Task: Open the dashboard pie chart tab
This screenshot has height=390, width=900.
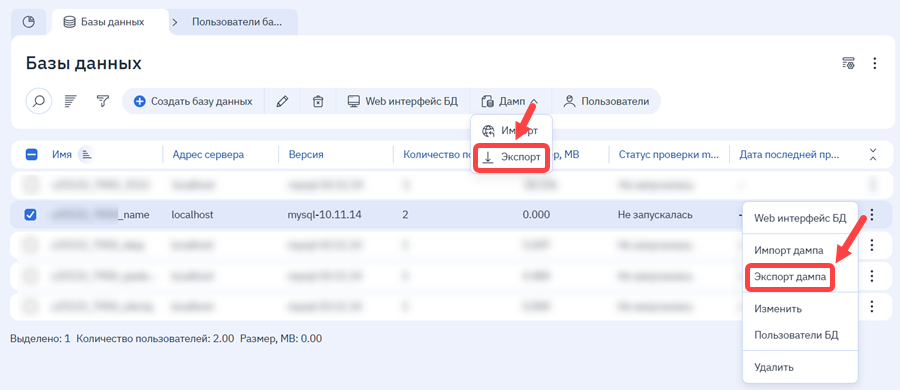Action: (29, 22)
